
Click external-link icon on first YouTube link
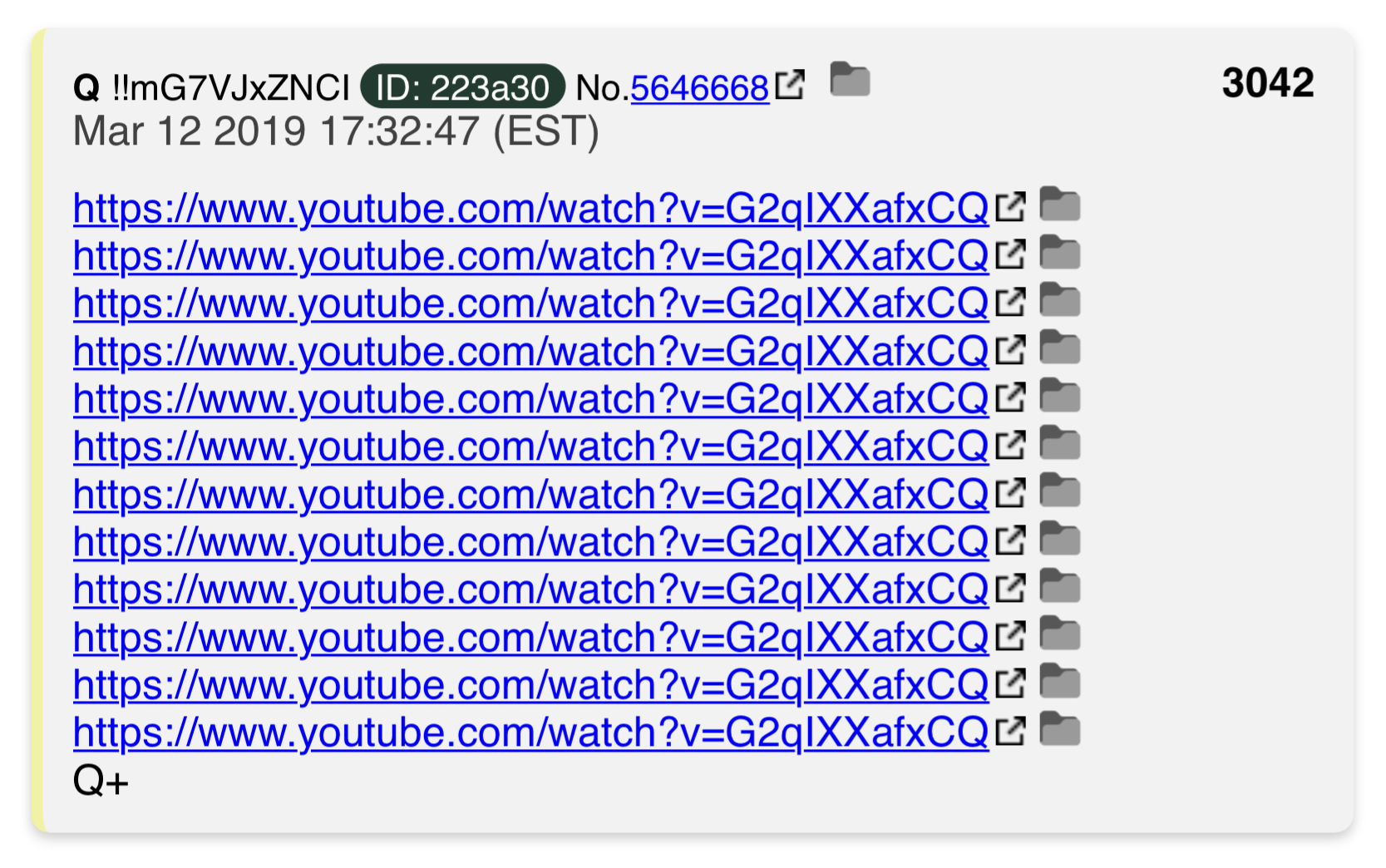[x=1011, y=206]
